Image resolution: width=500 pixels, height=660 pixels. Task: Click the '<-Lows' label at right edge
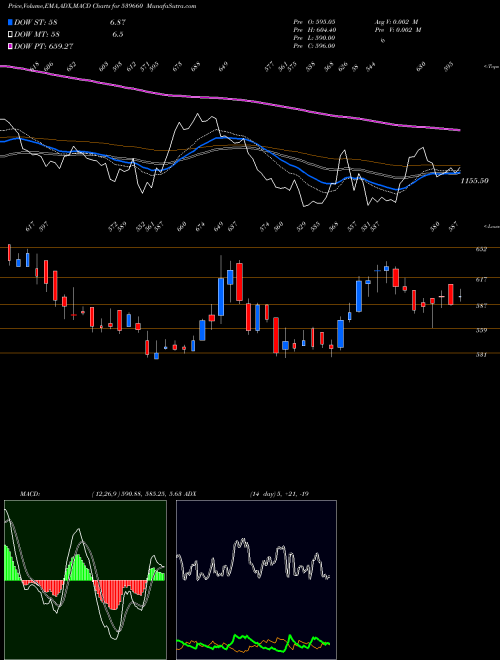tap(491, 226)
